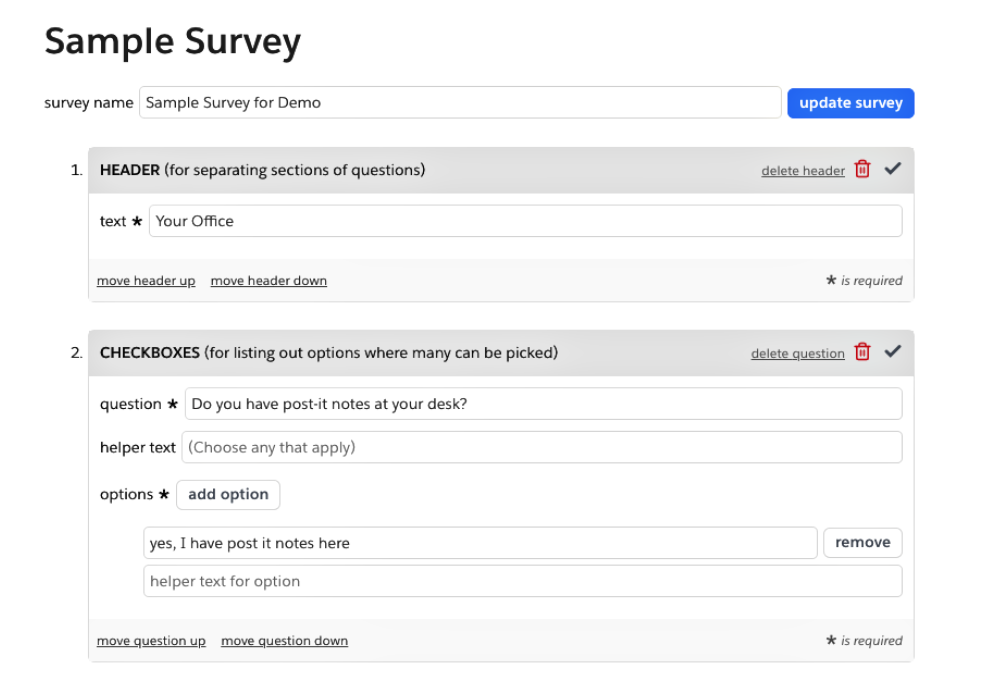Click the survey name input field
Image resolution: width=1000 pixels, height=680 pixels.
click(460, 102)
